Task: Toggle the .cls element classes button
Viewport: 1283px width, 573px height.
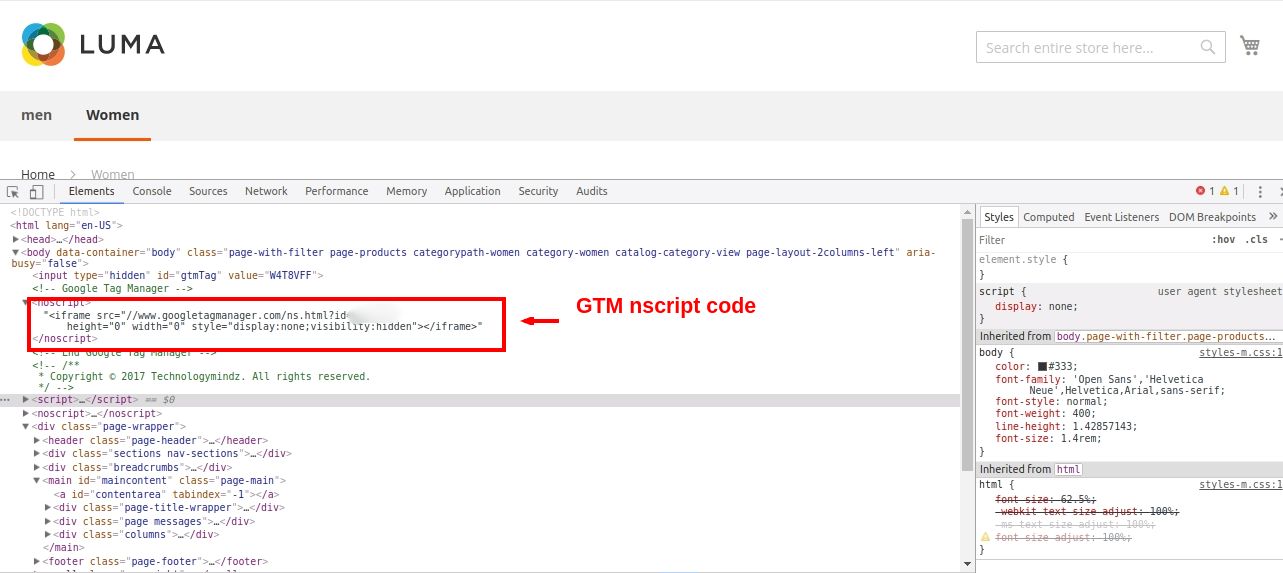Action: [x=1255, y=240]
